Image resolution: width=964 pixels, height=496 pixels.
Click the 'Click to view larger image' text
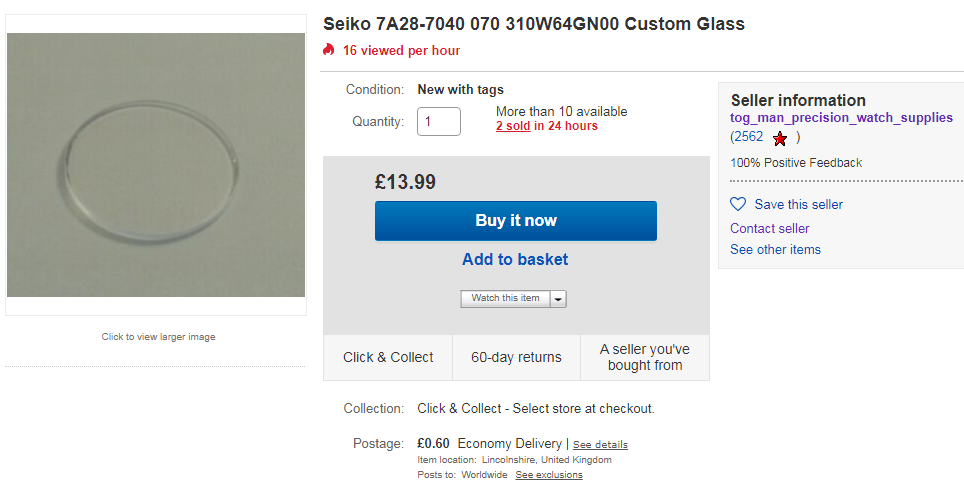(158, 337)
